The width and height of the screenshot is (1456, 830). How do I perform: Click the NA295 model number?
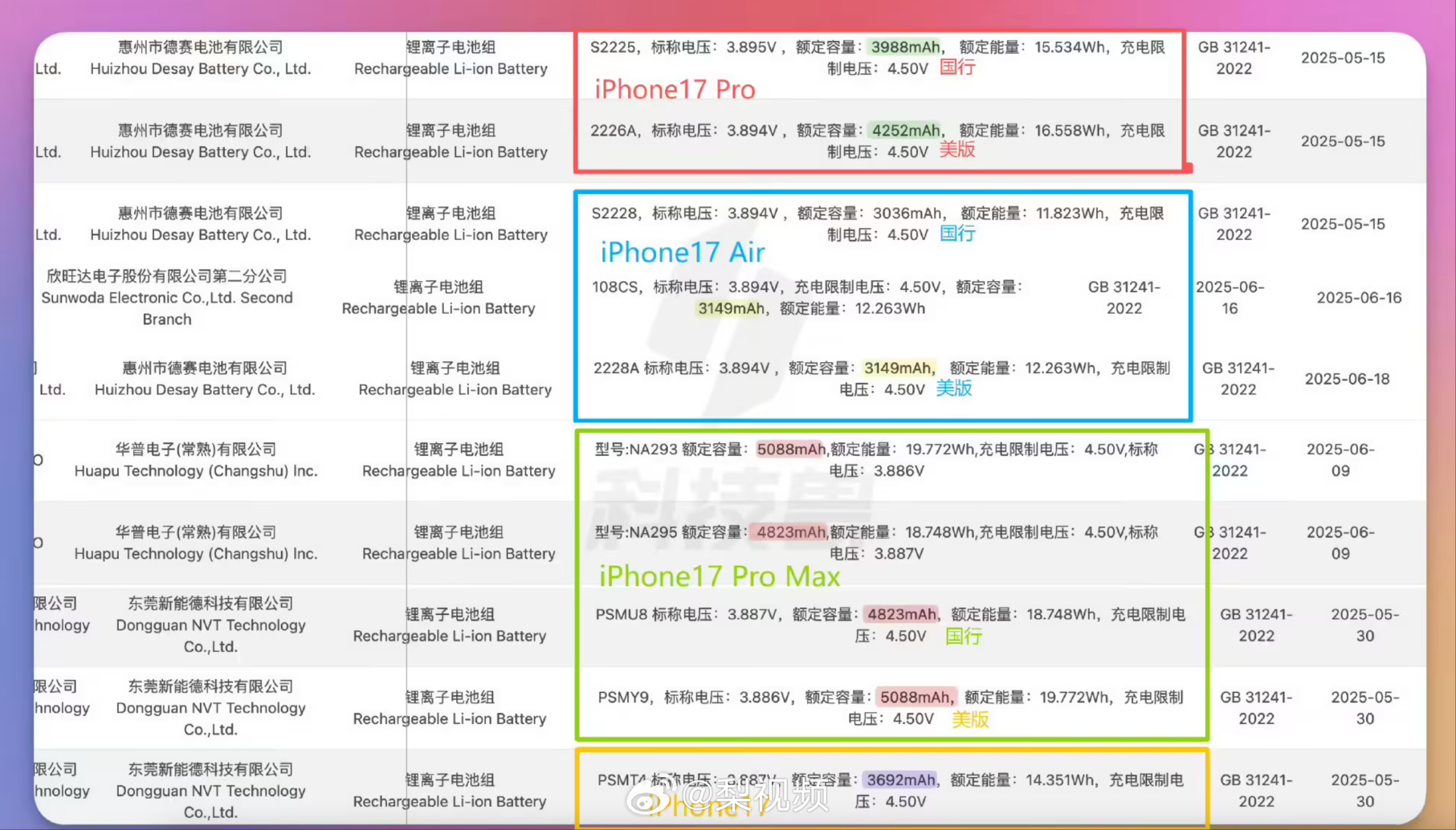click(653, 533)
